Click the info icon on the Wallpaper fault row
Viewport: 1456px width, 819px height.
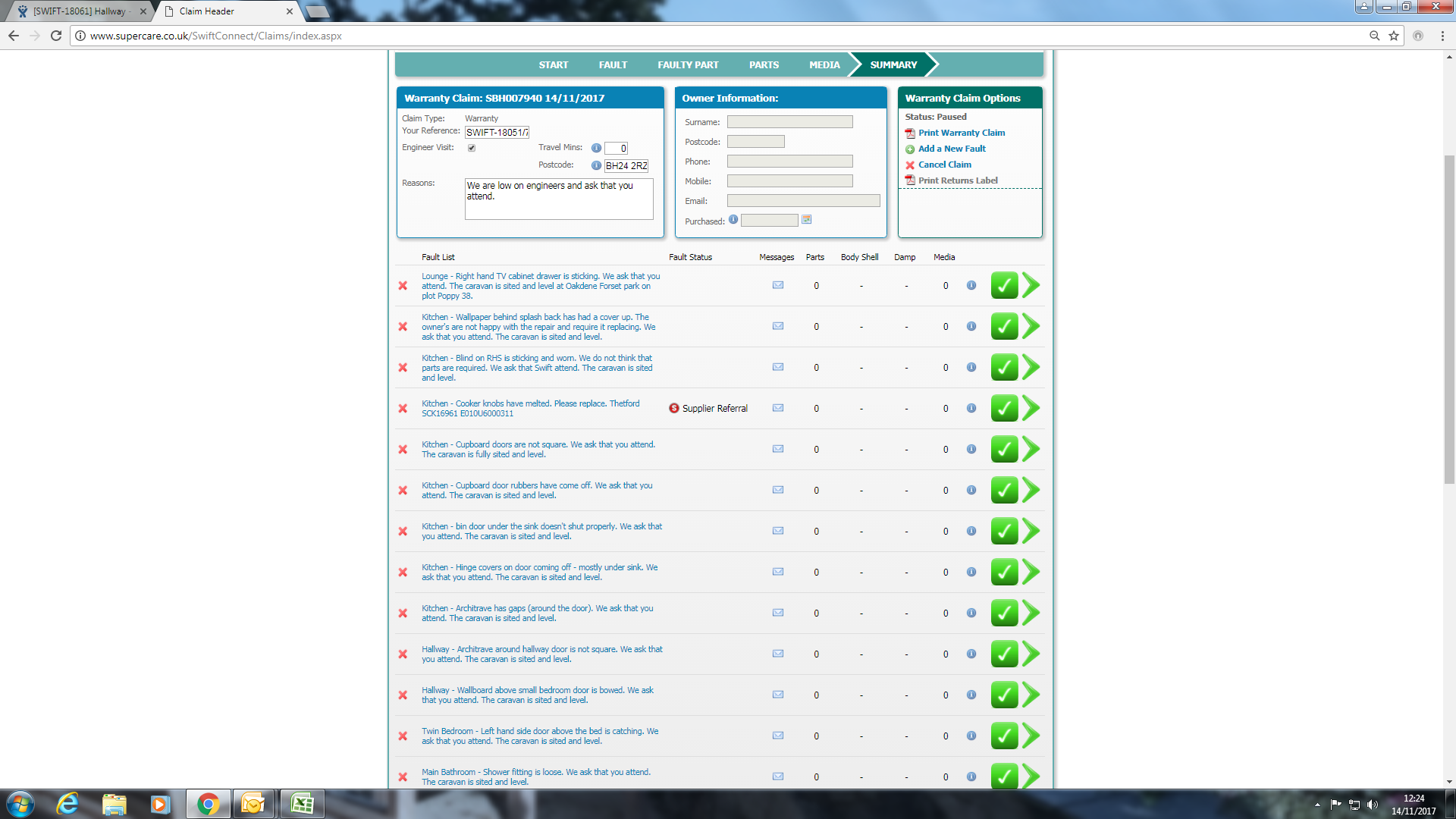(971, 326)
